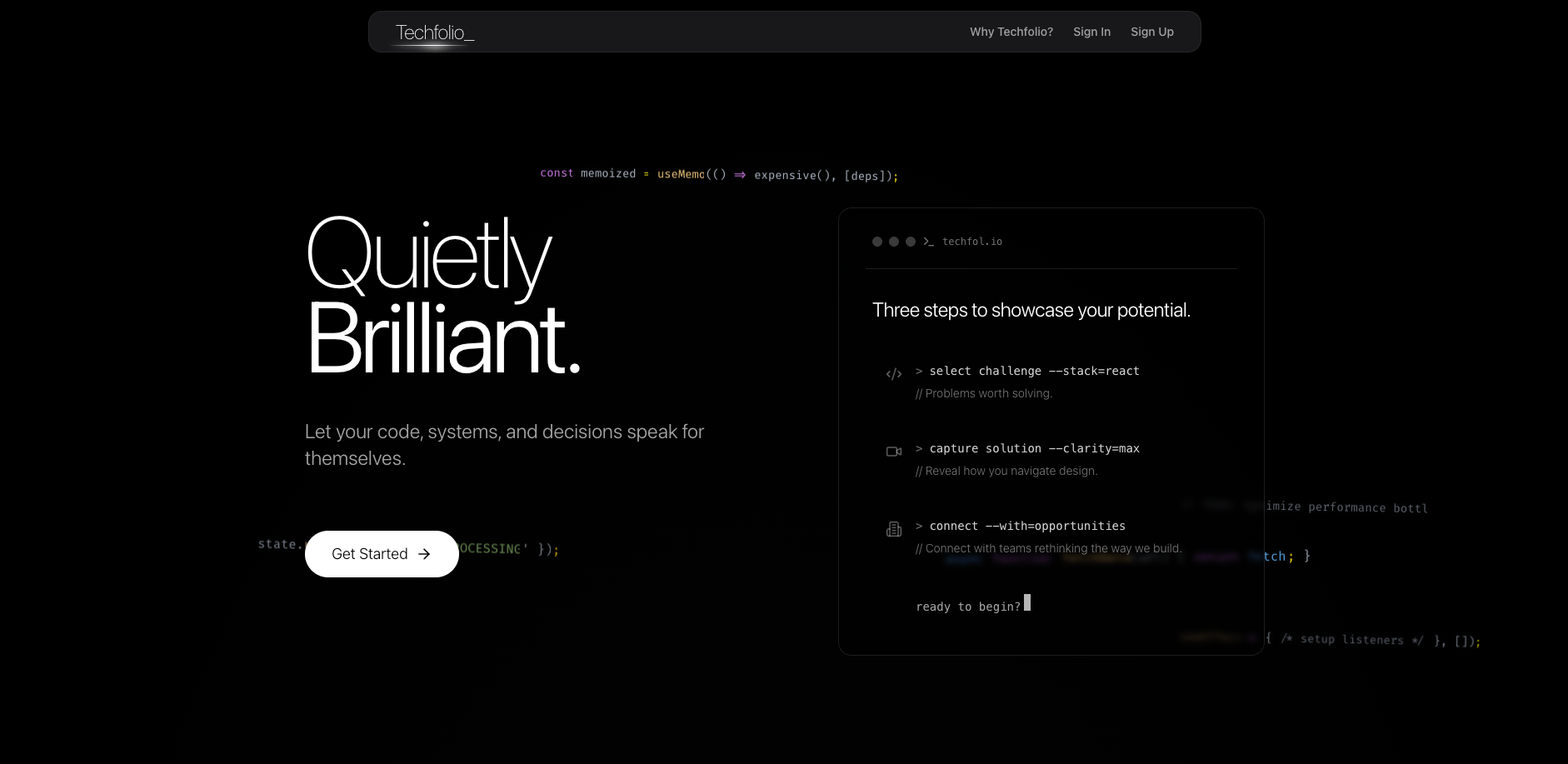
Task: Click the Sign Up link
Action: pyautogui.click(x=1152, y=32)
